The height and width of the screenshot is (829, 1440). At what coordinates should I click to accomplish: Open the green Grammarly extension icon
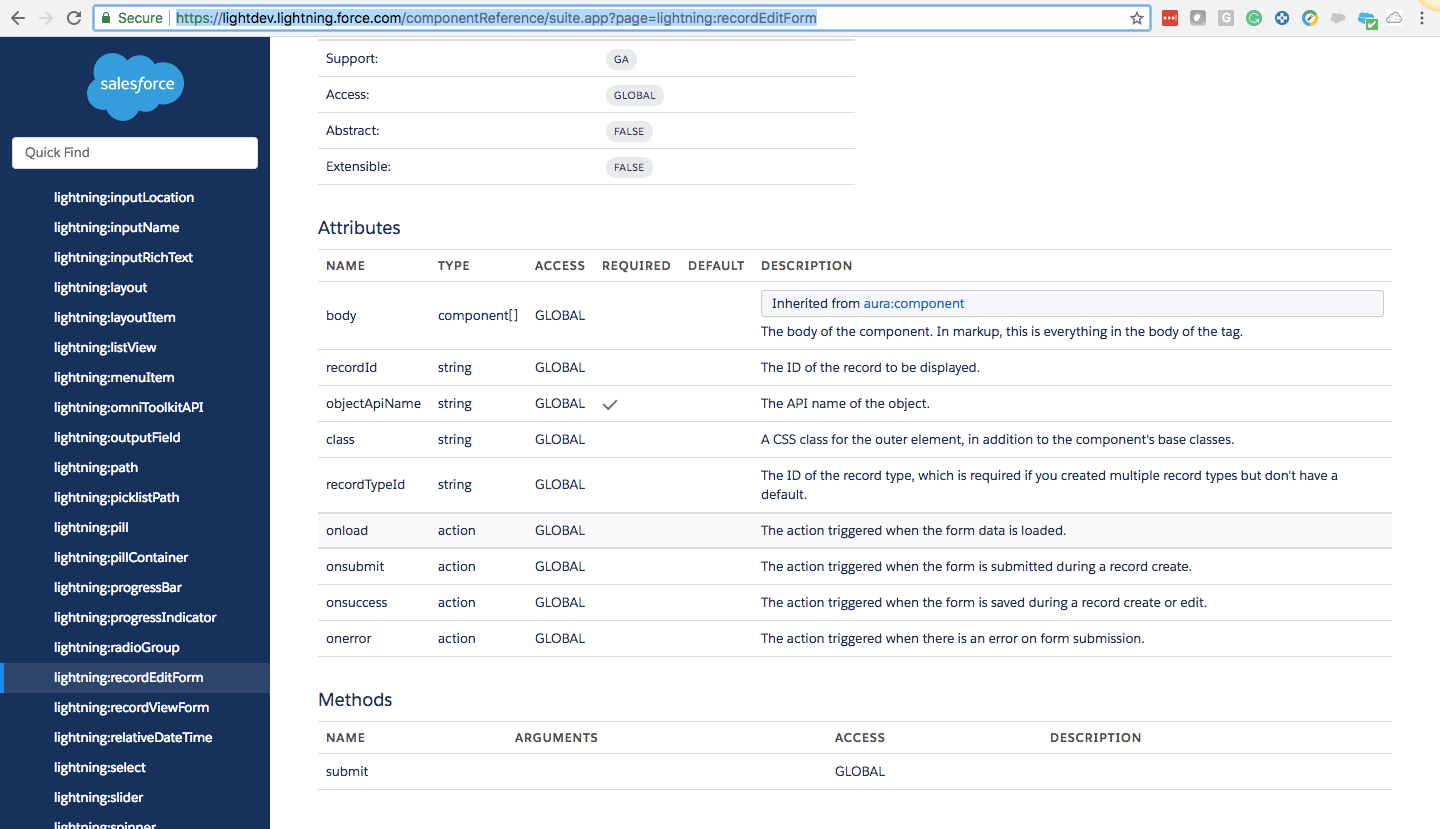click(1254, 18)
